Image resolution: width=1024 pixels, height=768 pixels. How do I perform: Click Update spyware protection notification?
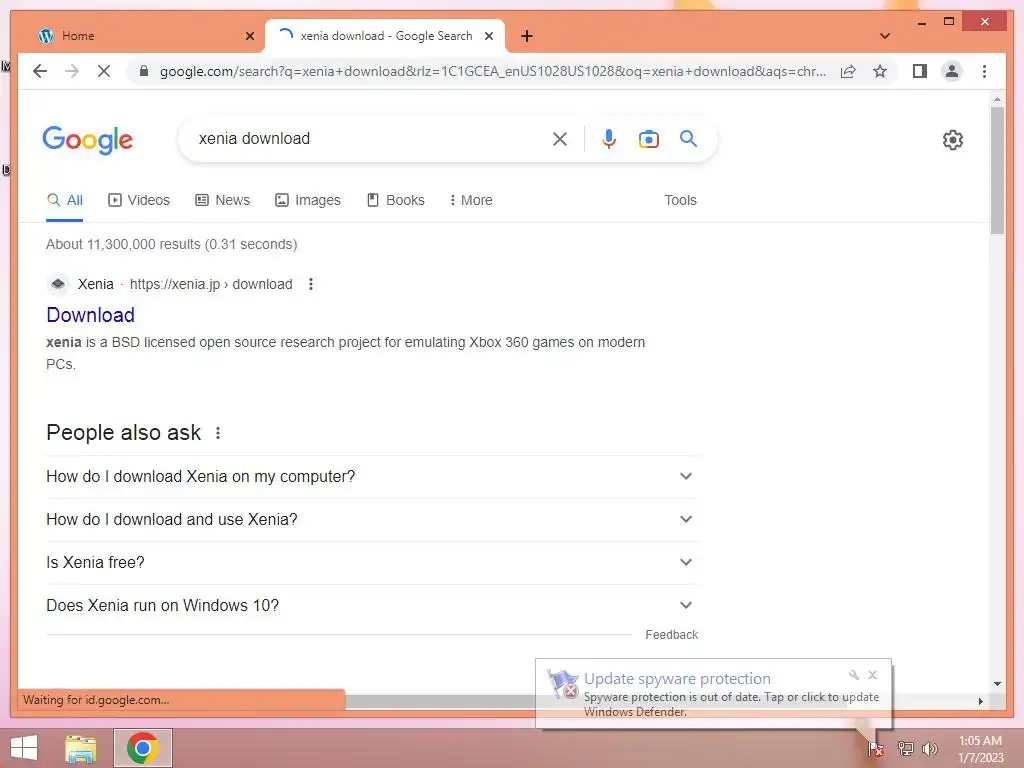[713, 694]
